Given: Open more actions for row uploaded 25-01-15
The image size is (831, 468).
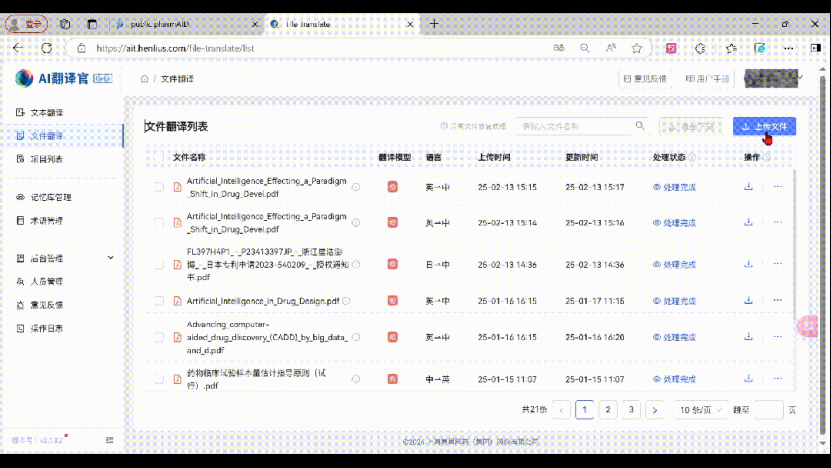Looking at the screenshot, I should 777,378.
